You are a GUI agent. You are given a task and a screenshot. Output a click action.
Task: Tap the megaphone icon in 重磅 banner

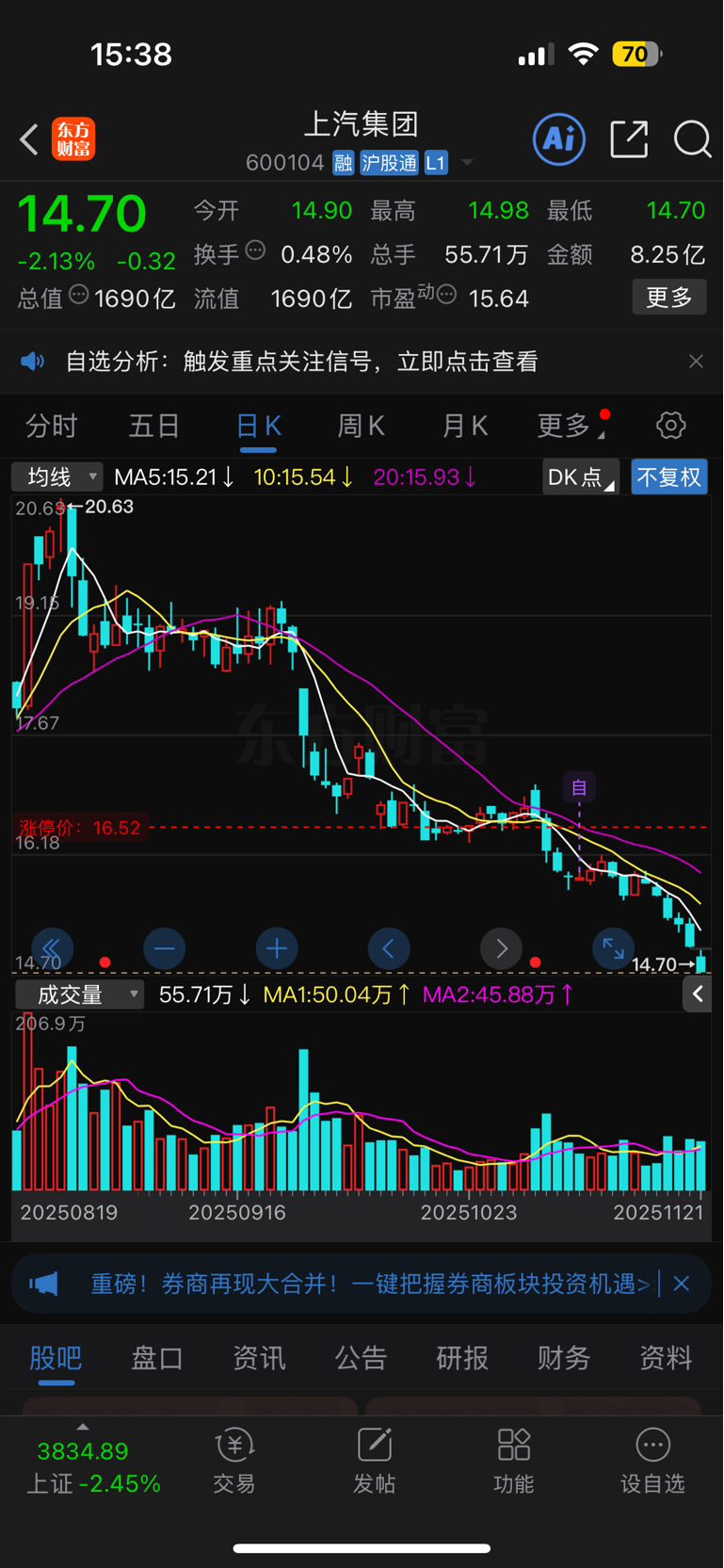tap(43, 1284)
